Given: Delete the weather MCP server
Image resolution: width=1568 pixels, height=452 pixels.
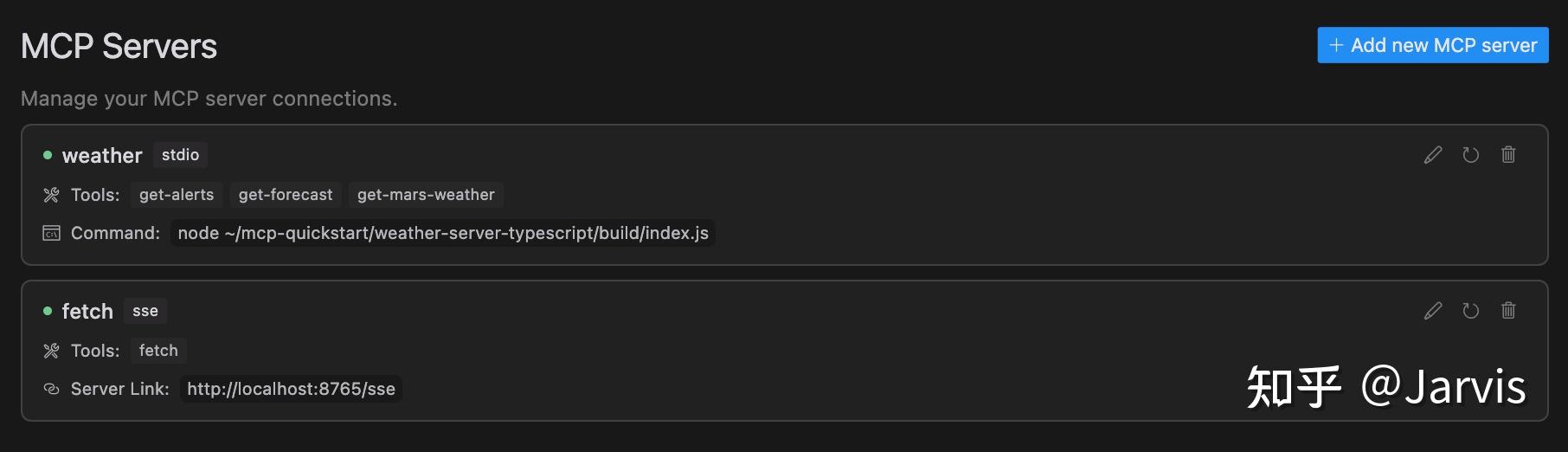Looking at the screenshot, I should click(1508, 155).
